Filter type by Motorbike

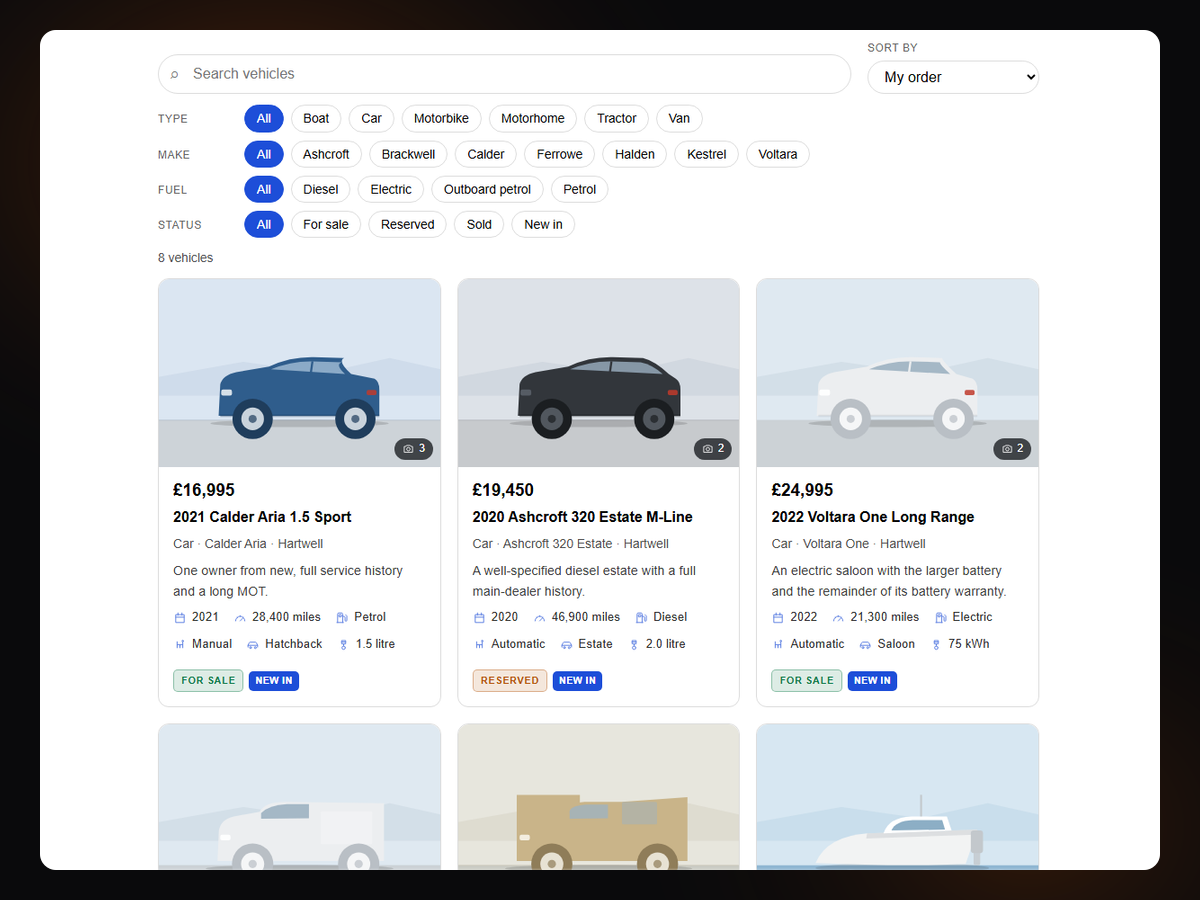click(x=442, y=118)
